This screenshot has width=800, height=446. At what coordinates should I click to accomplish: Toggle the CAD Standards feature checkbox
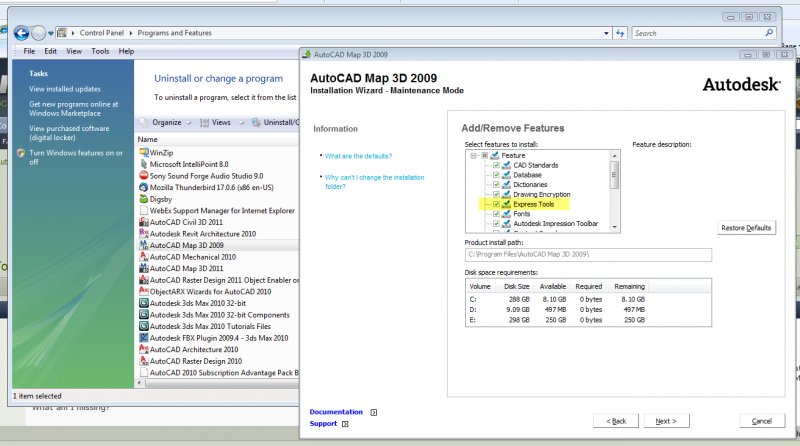click(496, 165)
